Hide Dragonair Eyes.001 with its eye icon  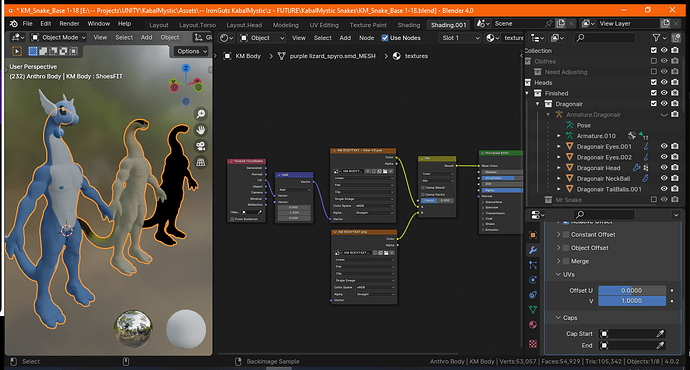pos(664,146)
